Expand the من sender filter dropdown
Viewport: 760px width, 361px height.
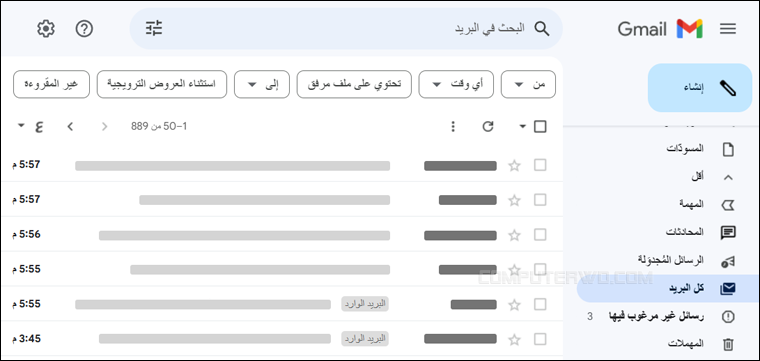[x=528, y=84]
